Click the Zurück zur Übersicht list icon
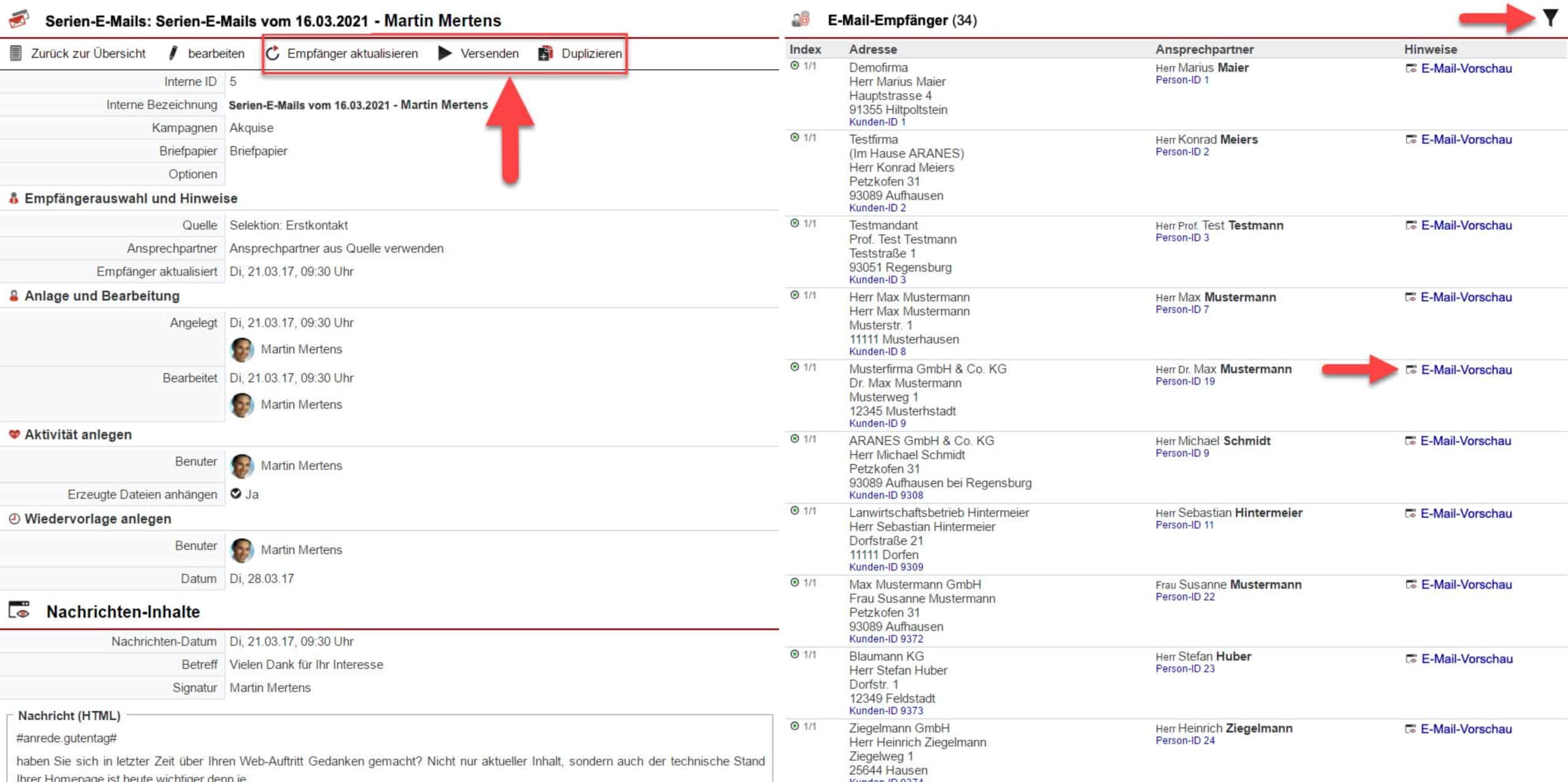This screenshot has height=782, width=1568. 17,53
